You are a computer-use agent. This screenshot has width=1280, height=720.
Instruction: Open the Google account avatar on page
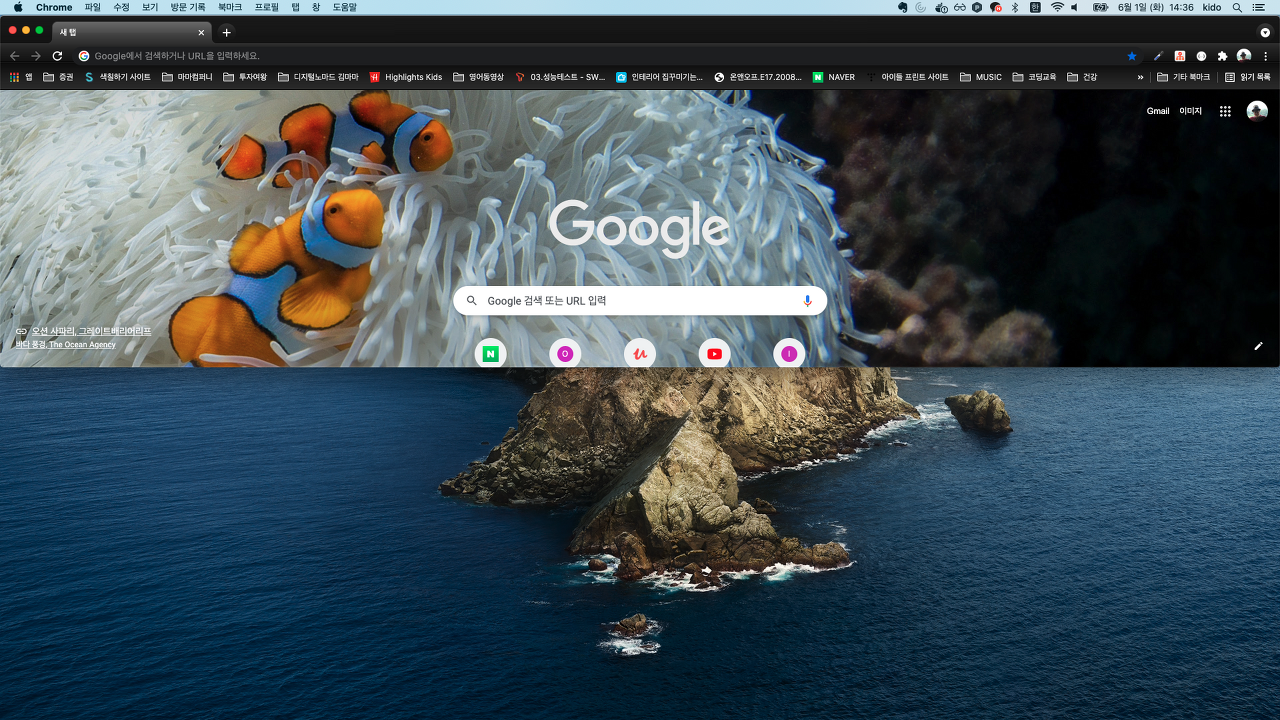tap(1257, 111)
